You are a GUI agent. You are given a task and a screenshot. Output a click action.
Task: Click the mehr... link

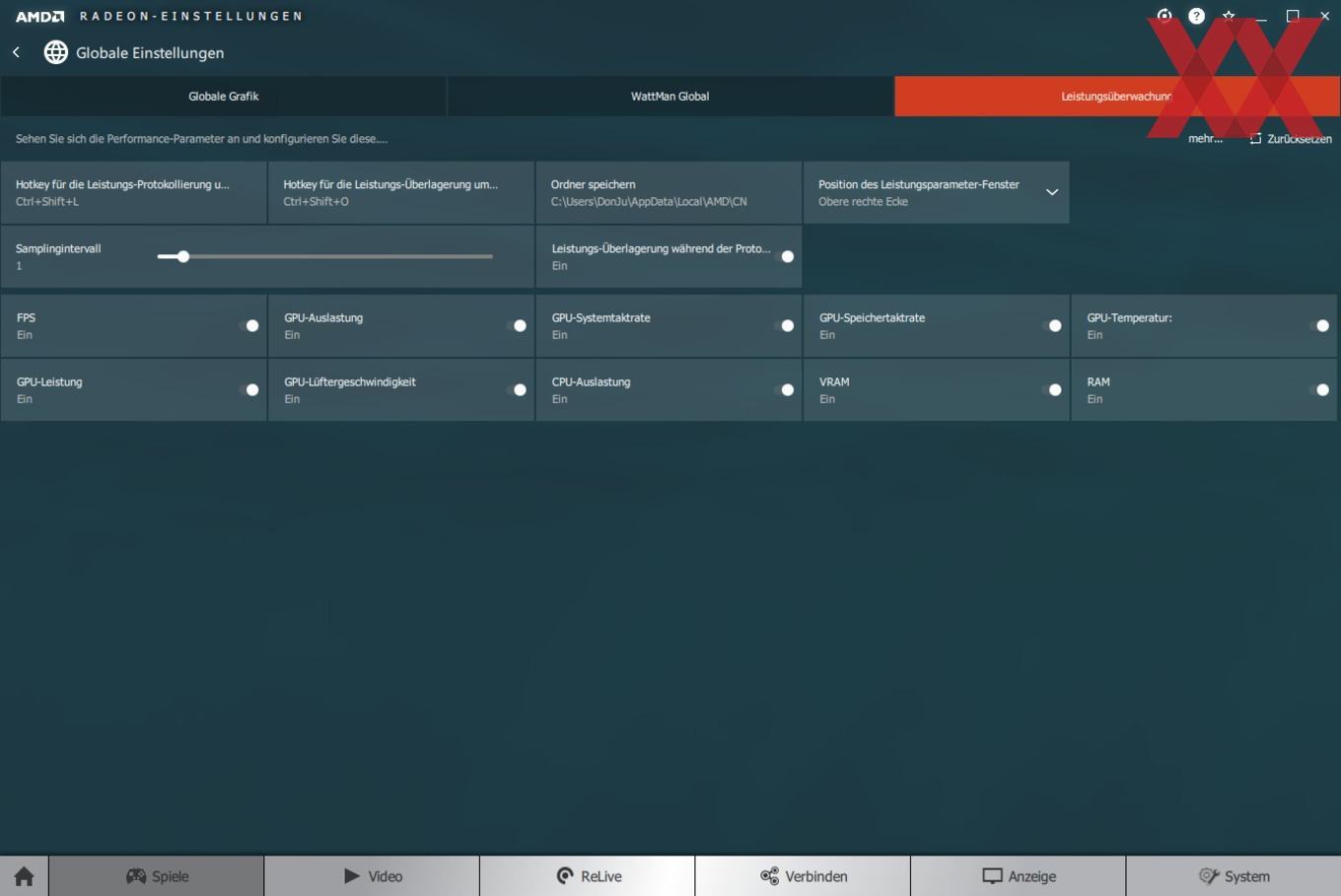click(x=1205, y=139)
